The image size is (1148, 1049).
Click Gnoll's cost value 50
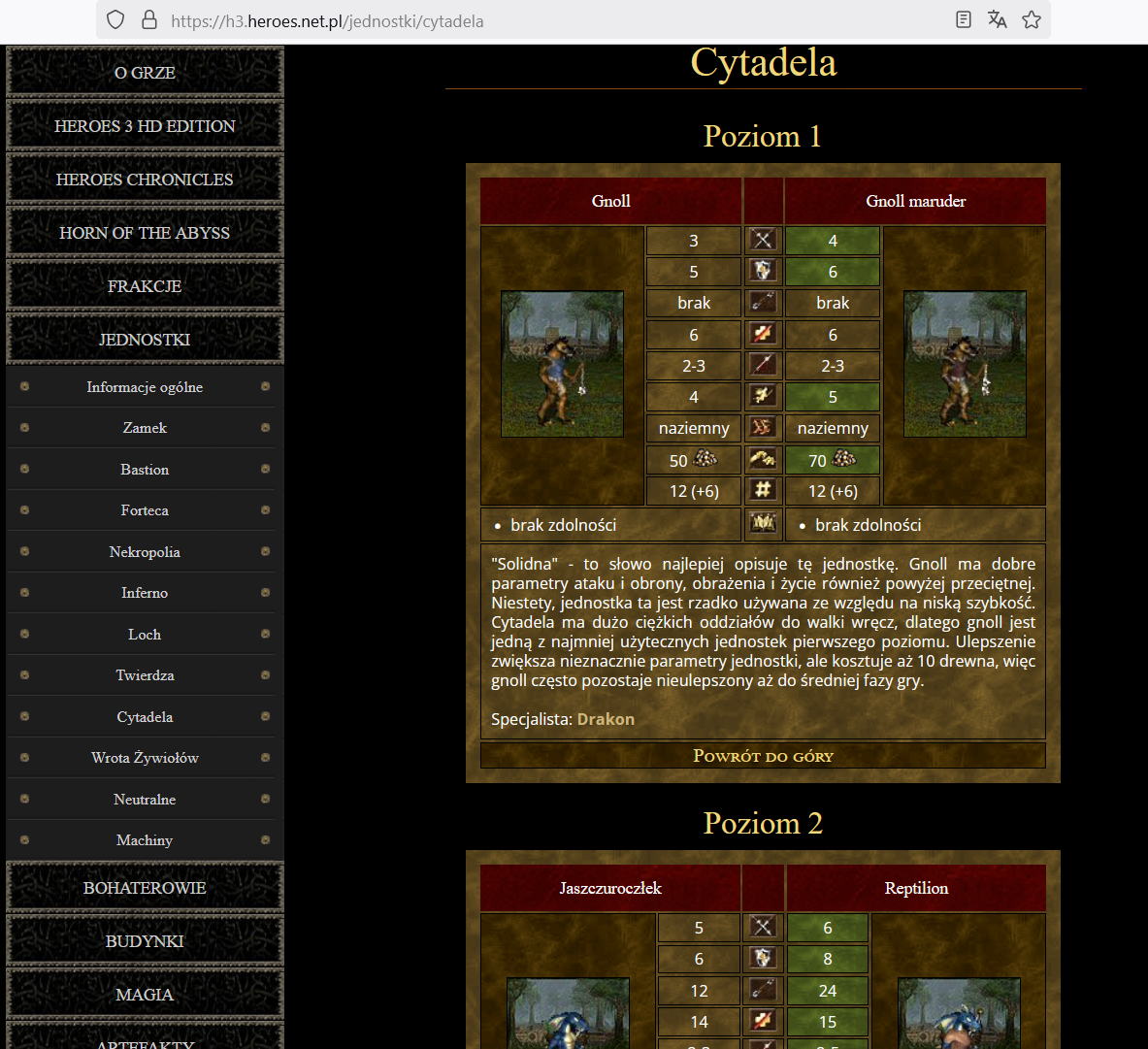678,460
